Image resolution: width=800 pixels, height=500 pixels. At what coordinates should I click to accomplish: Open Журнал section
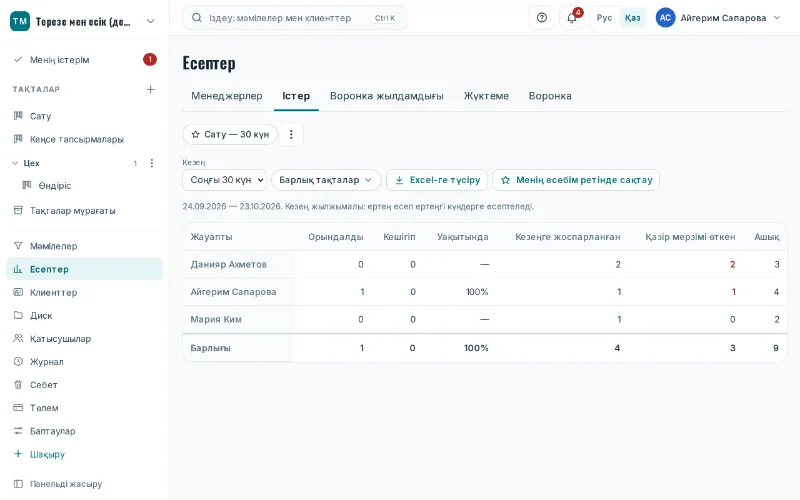85,362
